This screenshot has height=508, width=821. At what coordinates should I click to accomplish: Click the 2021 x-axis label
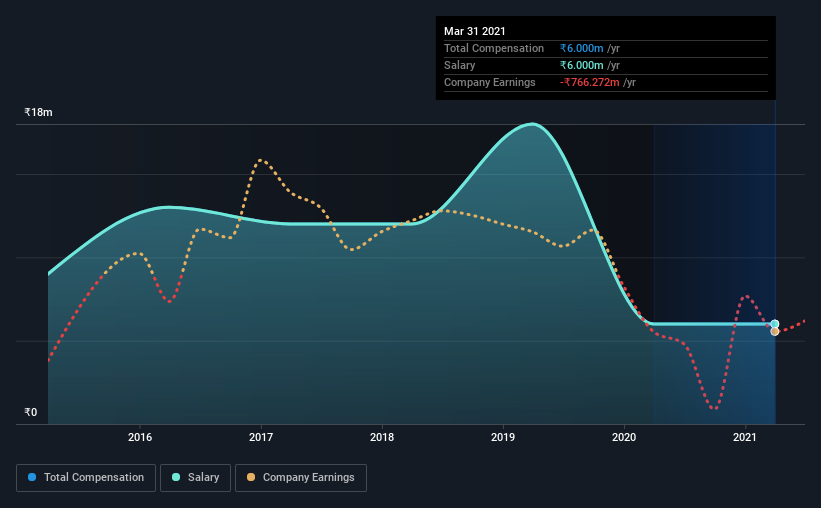coord(745,437)
